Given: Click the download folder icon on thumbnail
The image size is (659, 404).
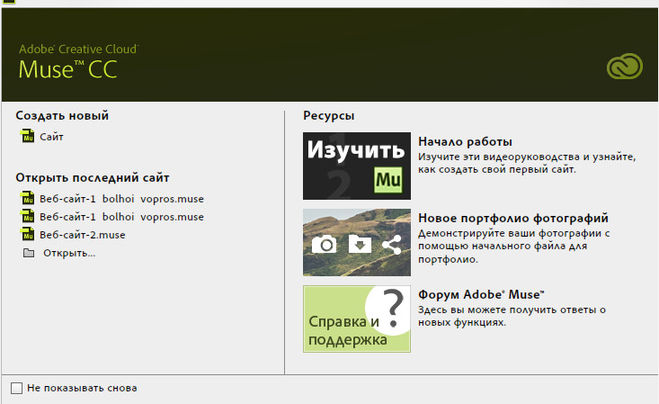Looking at the screenshot, I should point(360,244).
